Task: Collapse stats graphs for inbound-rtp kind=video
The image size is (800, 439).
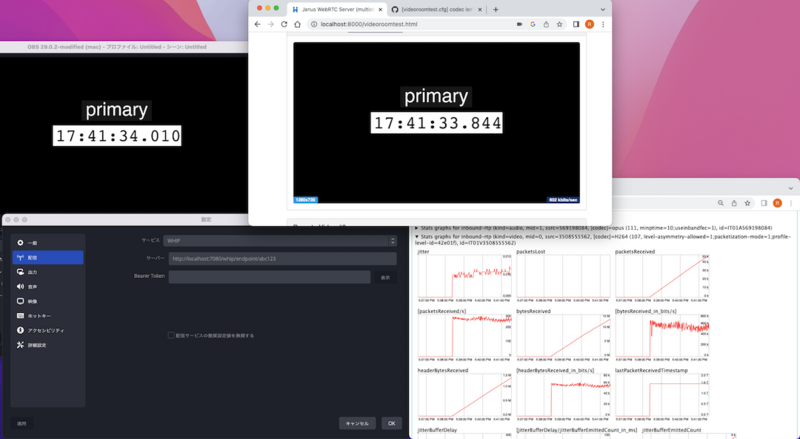Action: (x=417, y=237)
